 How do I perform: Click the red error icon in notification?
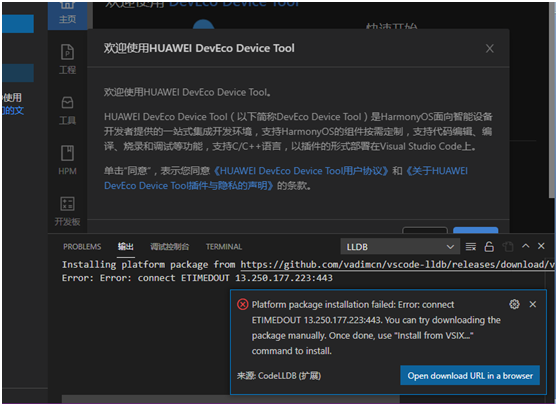[243, 305]
